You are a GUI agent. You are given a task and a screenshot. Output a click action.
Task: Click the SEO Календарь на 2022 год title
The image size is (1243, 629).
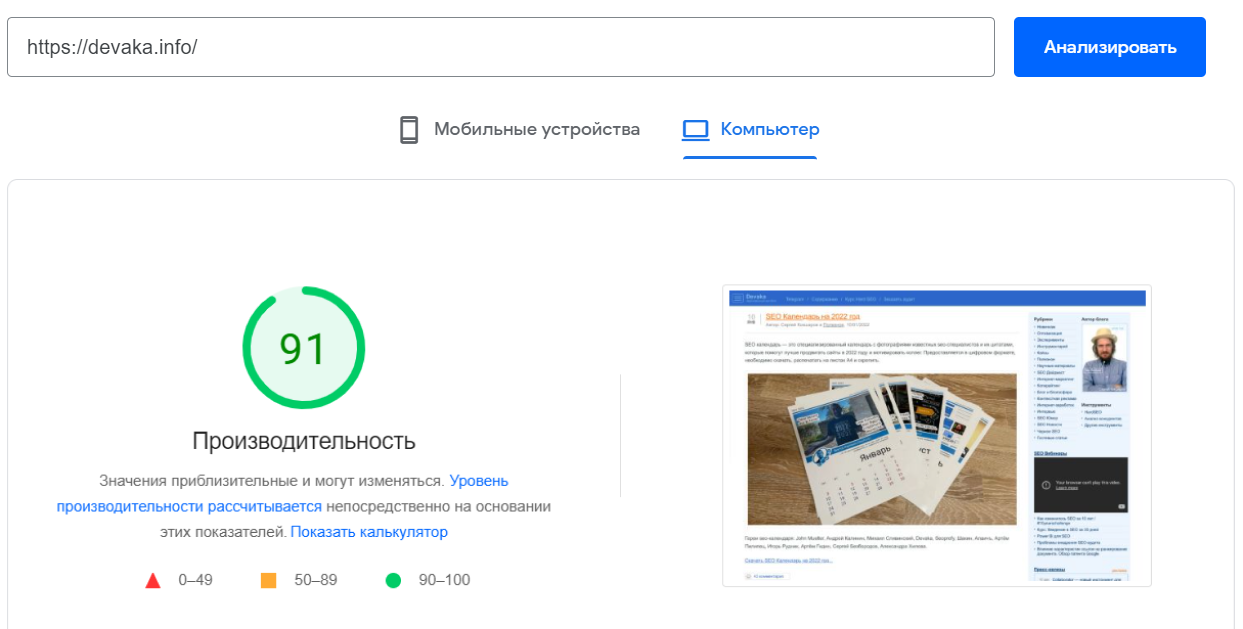pos(812,316)
